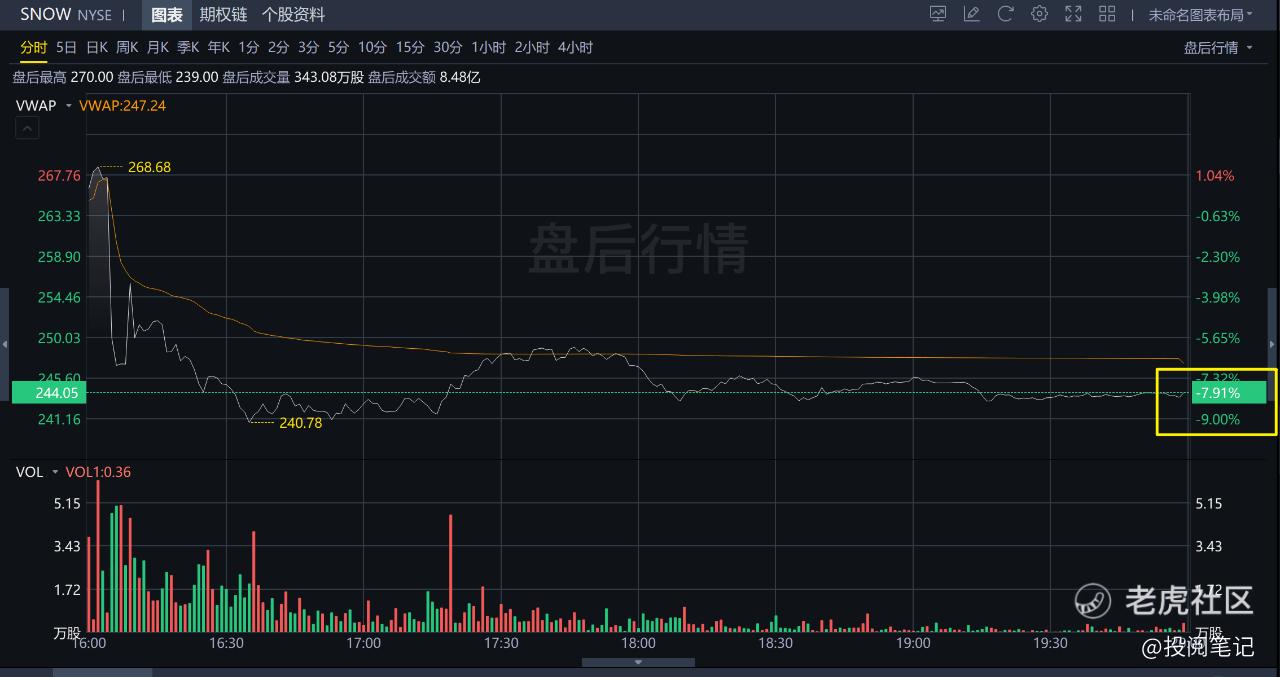1280x677 pixels.
Task: Click the chart's left edge arrow handle
Action: pyautogui.click(x=4, y=344)
